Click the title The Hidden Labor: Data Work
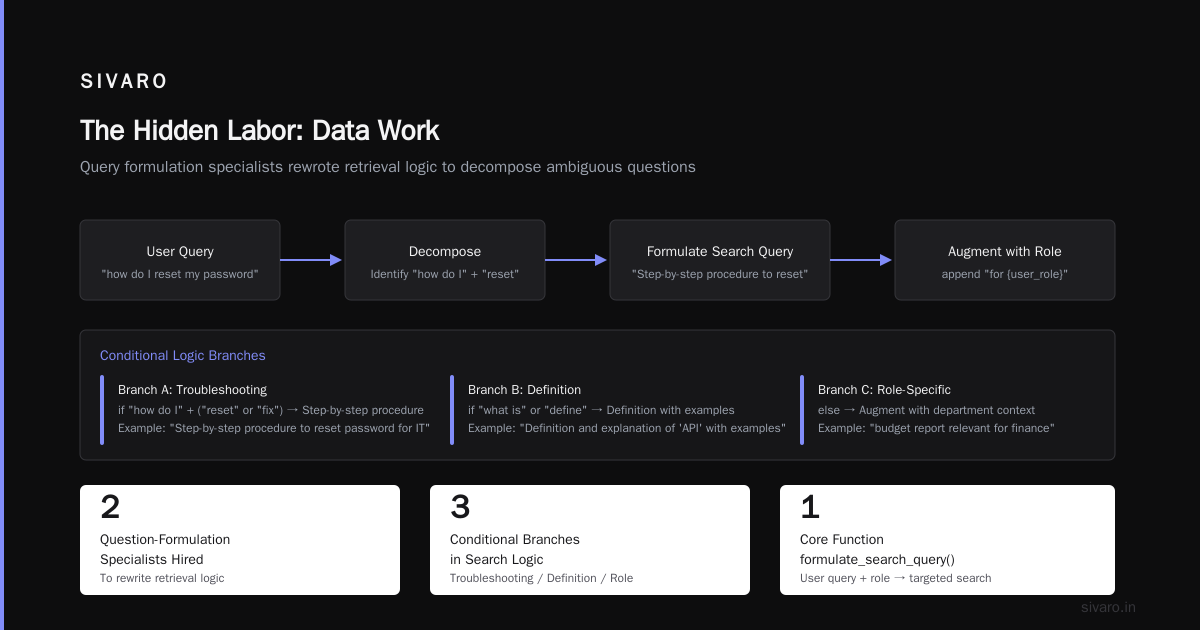Screen dimensions: 1200x630 pos(260,131)
